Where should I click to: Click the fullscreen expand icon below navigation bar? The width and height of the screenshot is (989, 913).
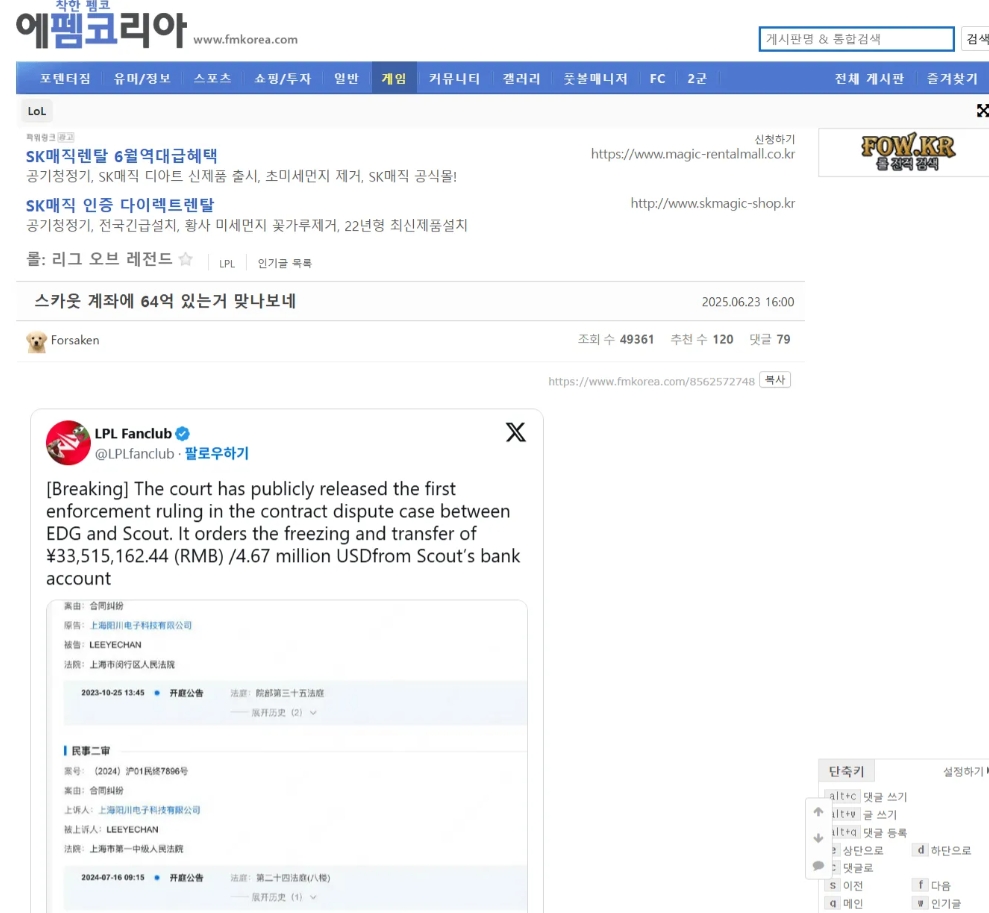pos(982,111)
